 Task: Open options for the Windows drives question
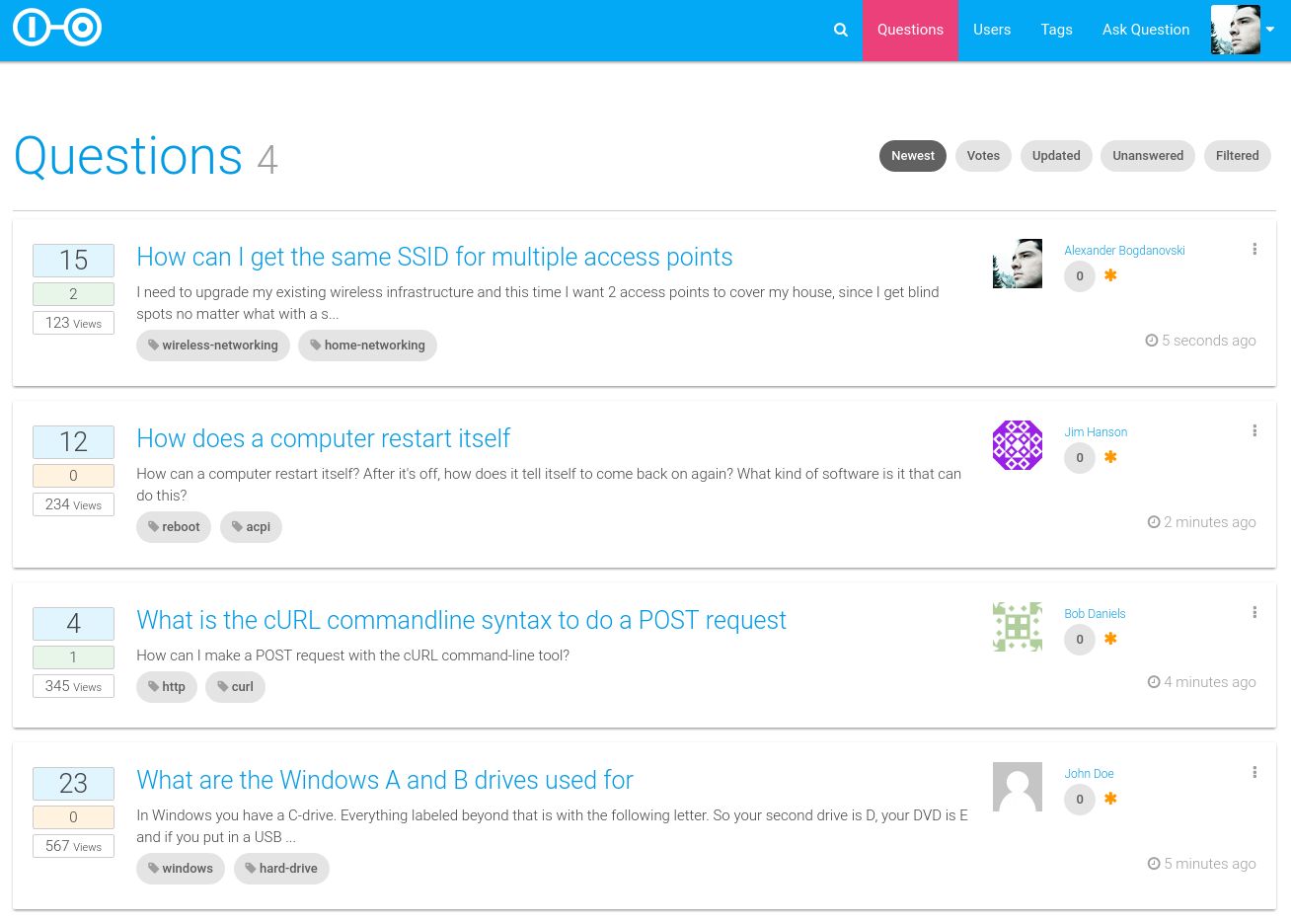coord(1254,772)
